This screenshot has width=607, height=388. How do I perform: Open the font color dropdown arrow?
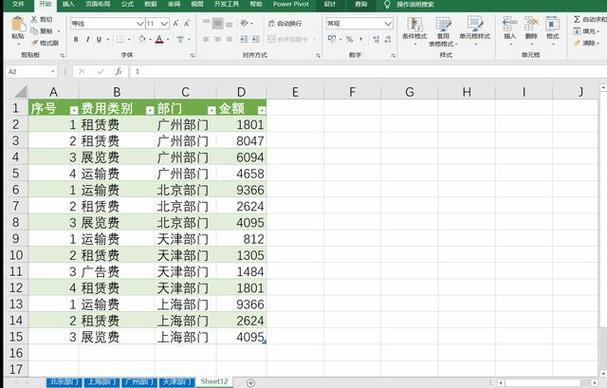pos(168,39)
